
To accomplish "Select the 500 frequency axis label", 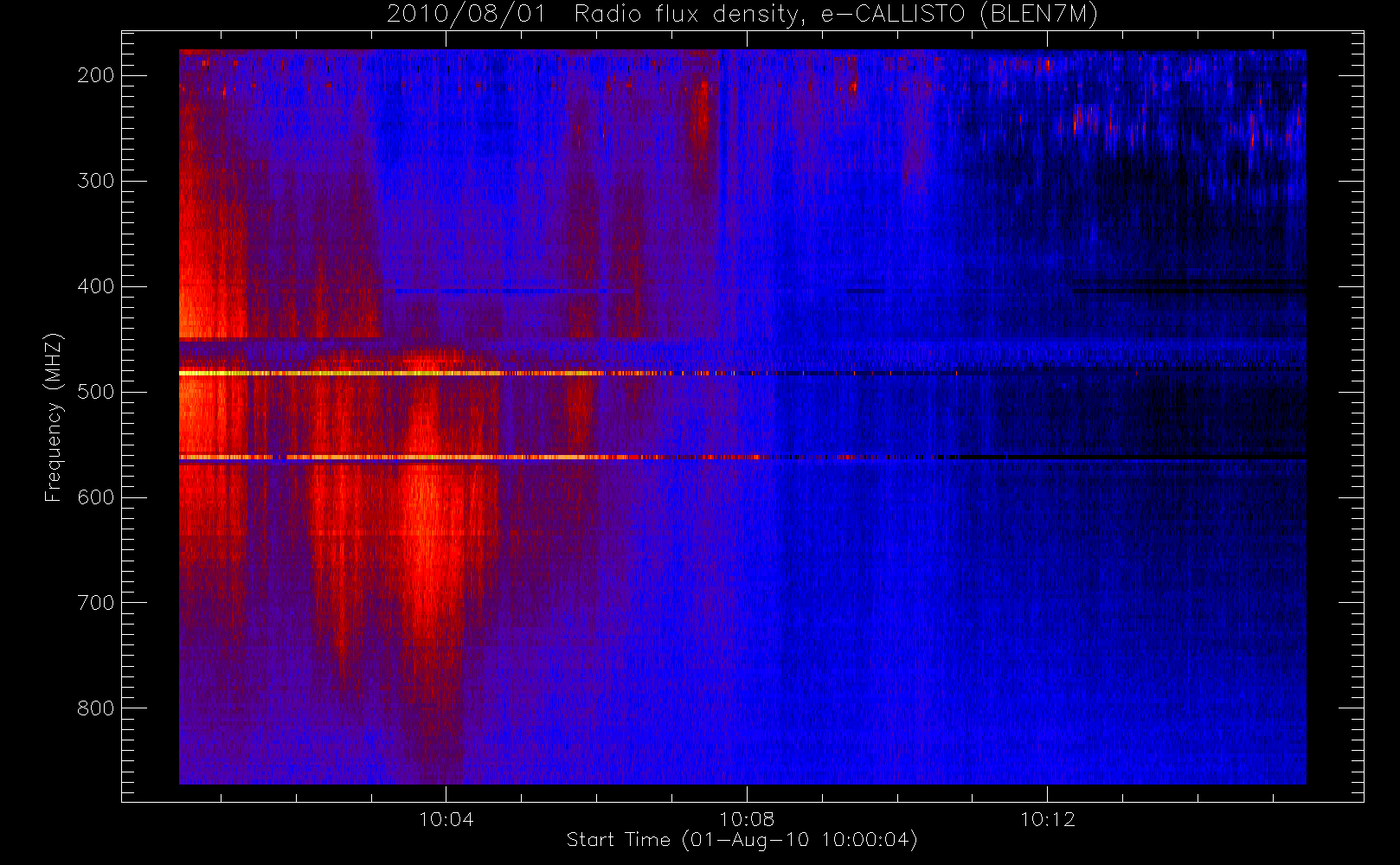I will pyautogui.click(x=95, y=392).
